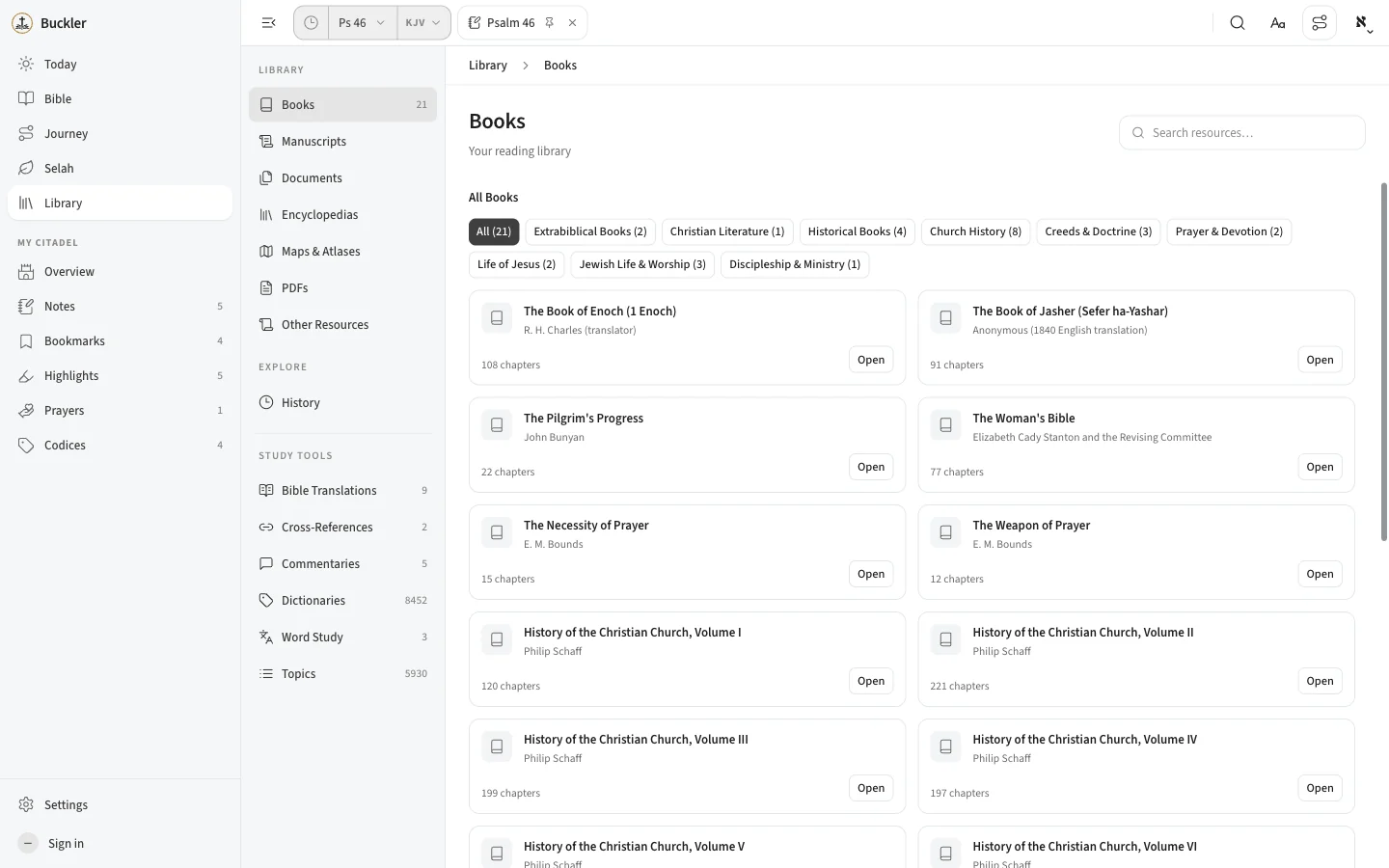
Task: Open the Word Study translate icon
Action: point(266,637)
